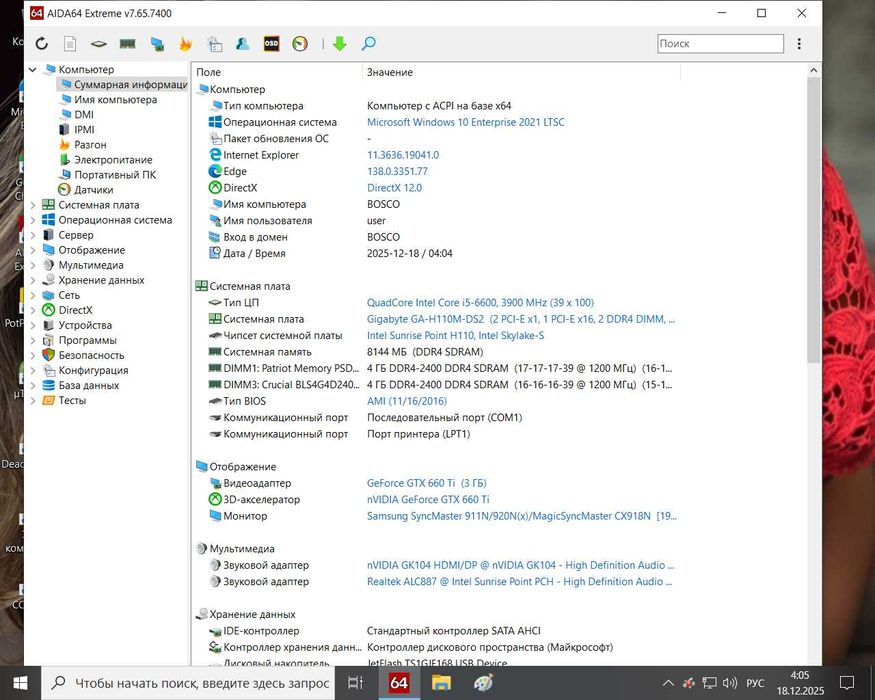Open the AMI (11/16/2016) BIOS link
This screenshot has width=875, height=700.
[407, 401]
